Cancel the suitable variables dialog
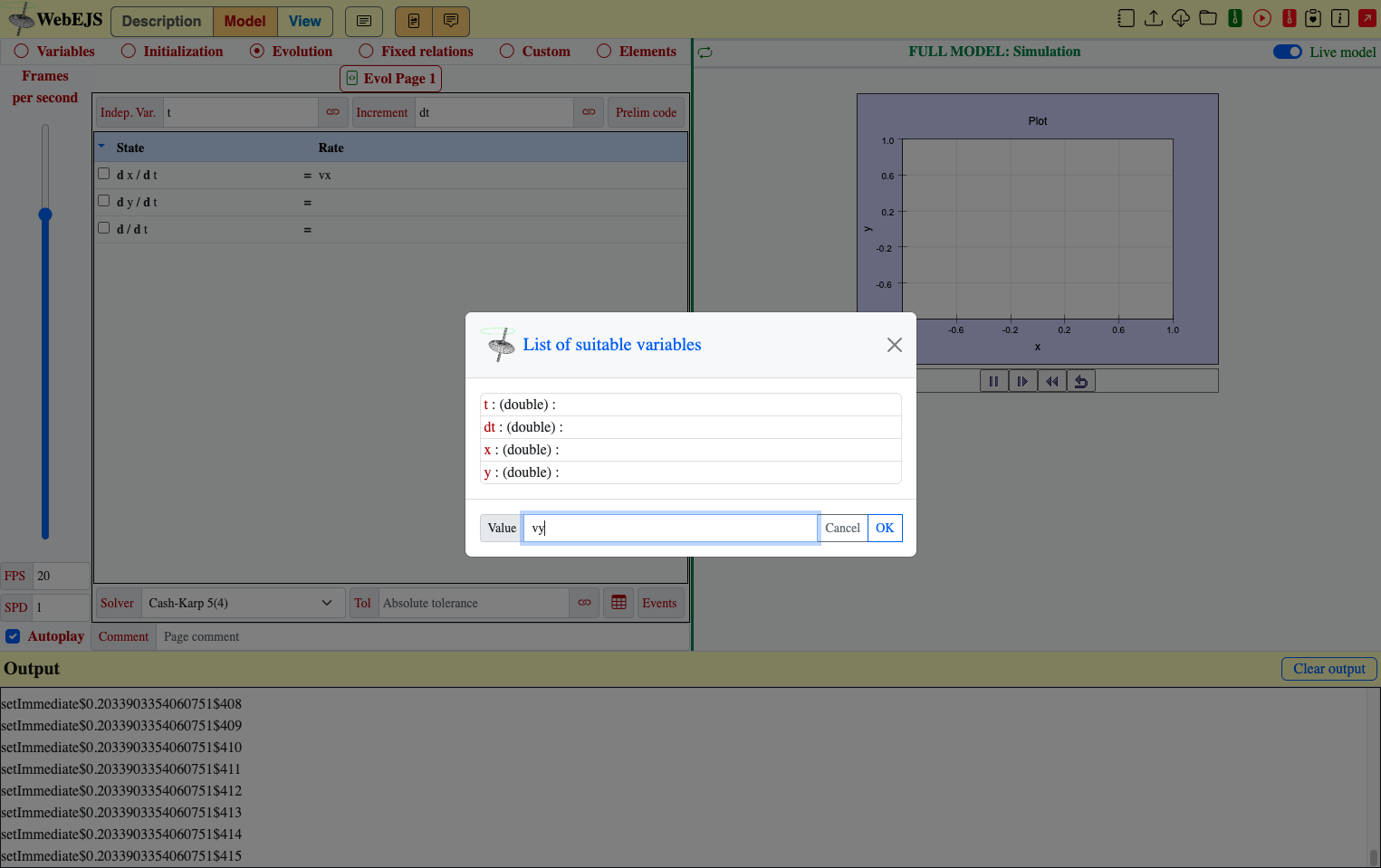This screenshot has height=868, width=1381. tap(842, 528)
